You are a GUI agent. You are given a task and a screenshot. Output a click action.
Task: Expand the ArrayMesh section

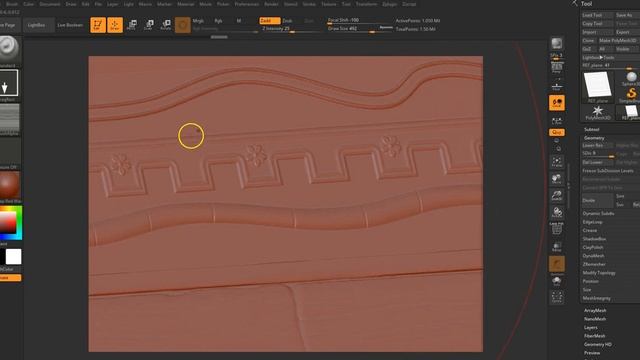pyautogui.click(x=595, y=311)
